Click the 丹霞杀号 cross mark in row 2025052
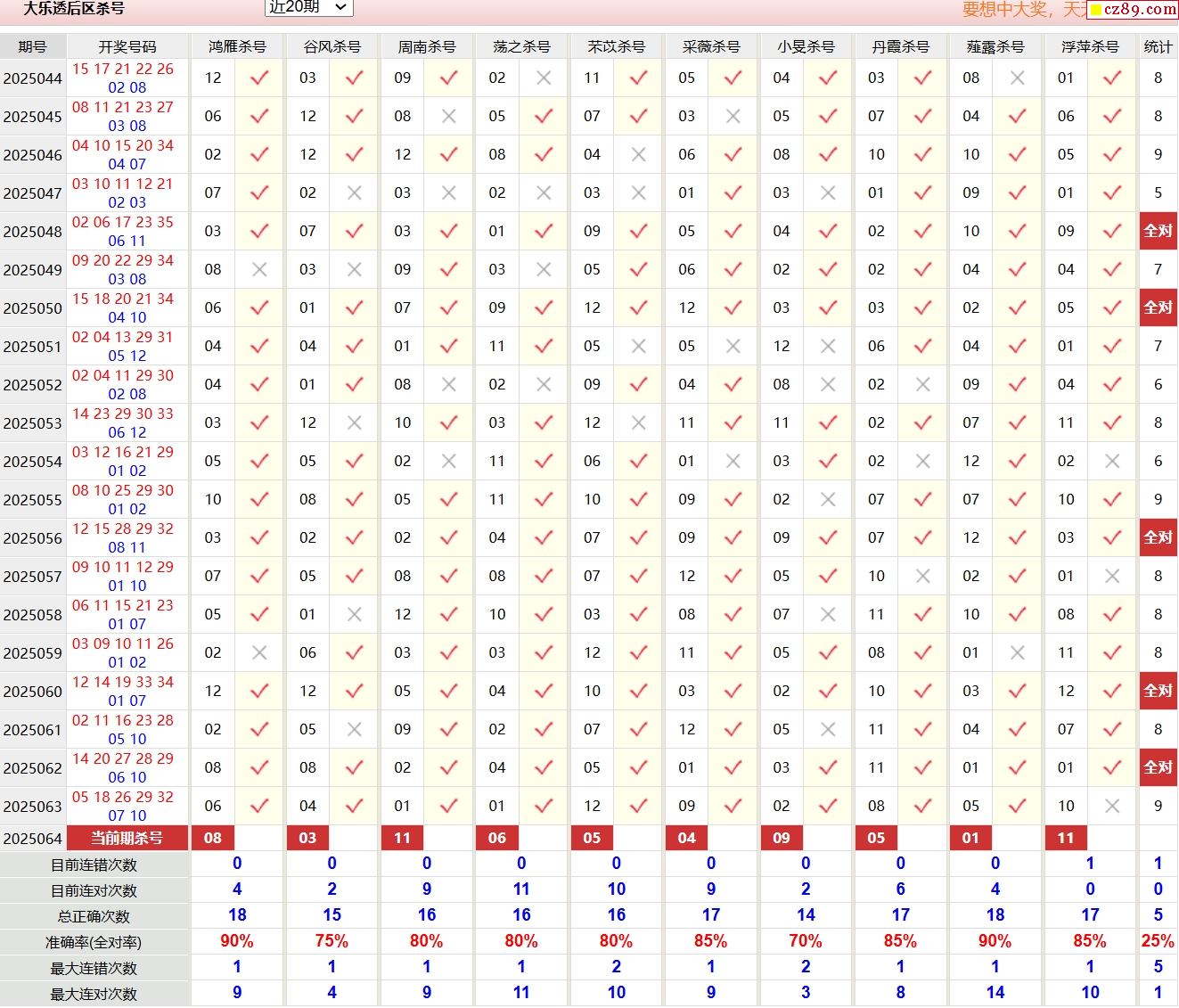The image size is (1179, 1008). point(922,385)
